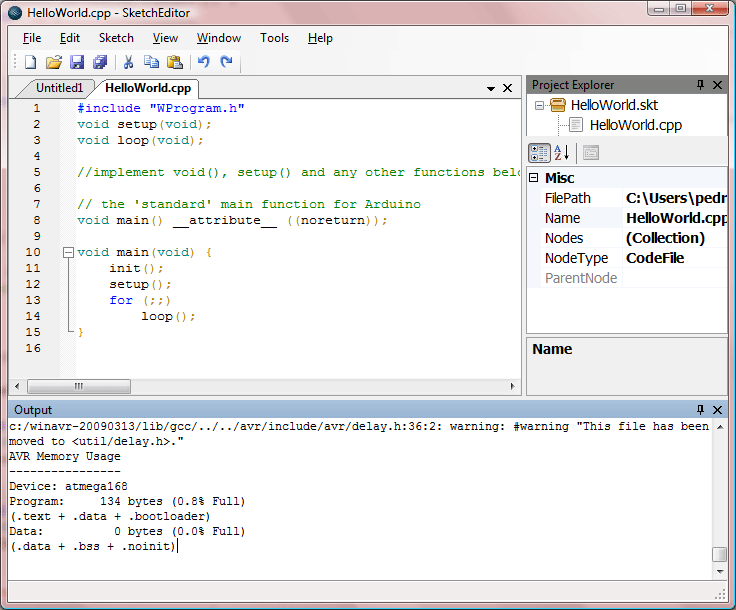
Task: Open the Sketch menu
Action: (x=116, y=38)
